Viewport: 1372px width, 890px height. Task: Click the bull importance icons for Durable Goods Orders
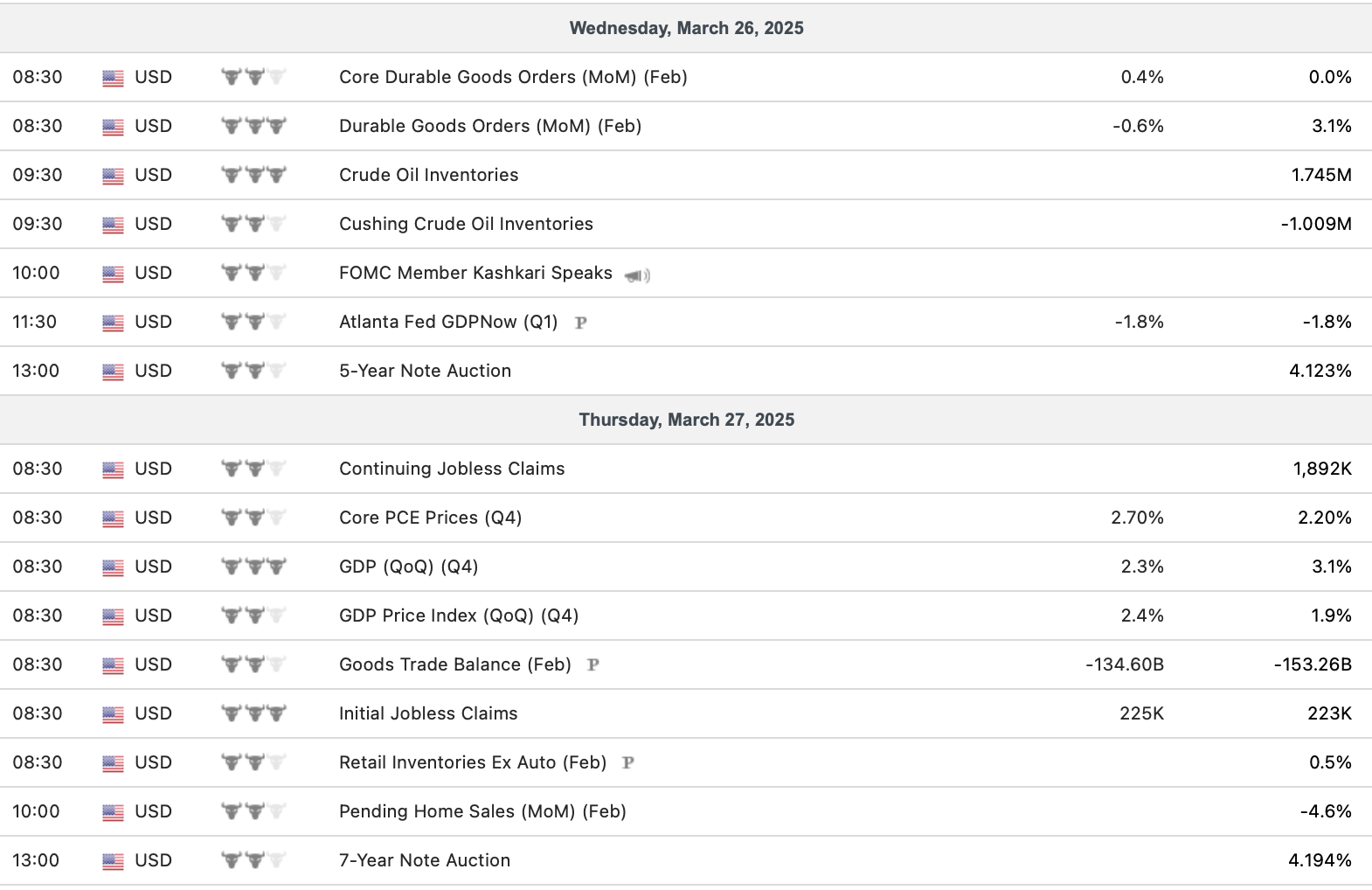tap(253, 126)
